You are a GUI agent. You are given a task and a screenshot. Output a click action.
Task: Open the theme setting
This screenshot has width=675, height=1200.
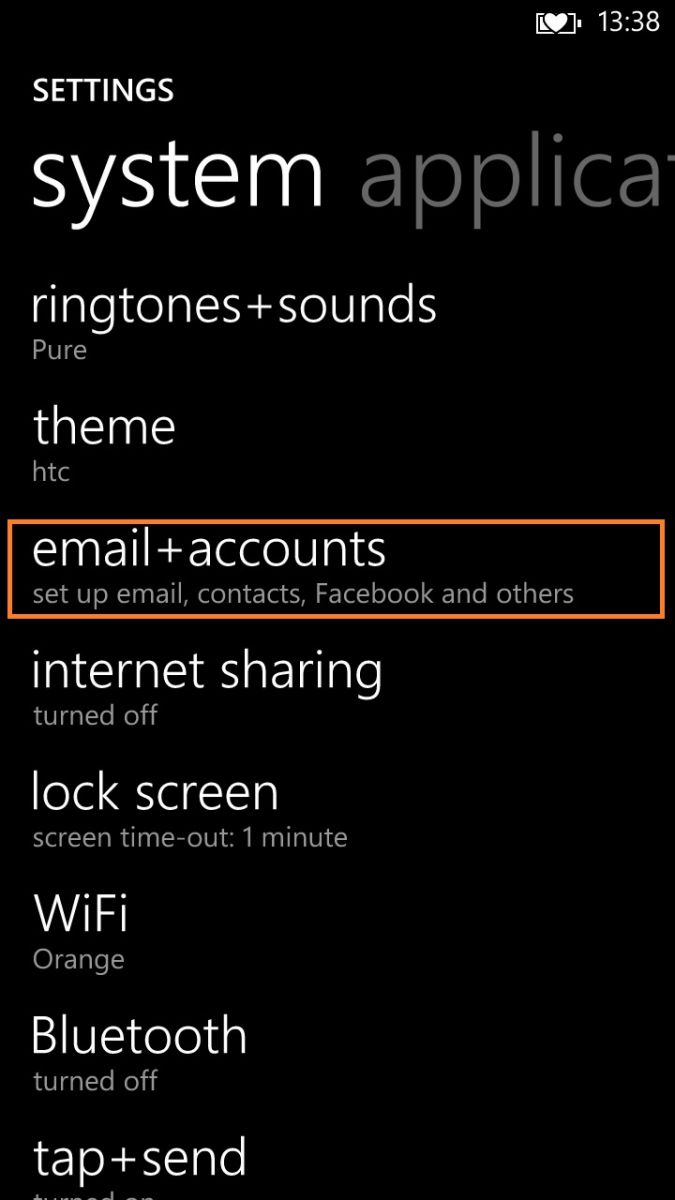coord(337,443)
